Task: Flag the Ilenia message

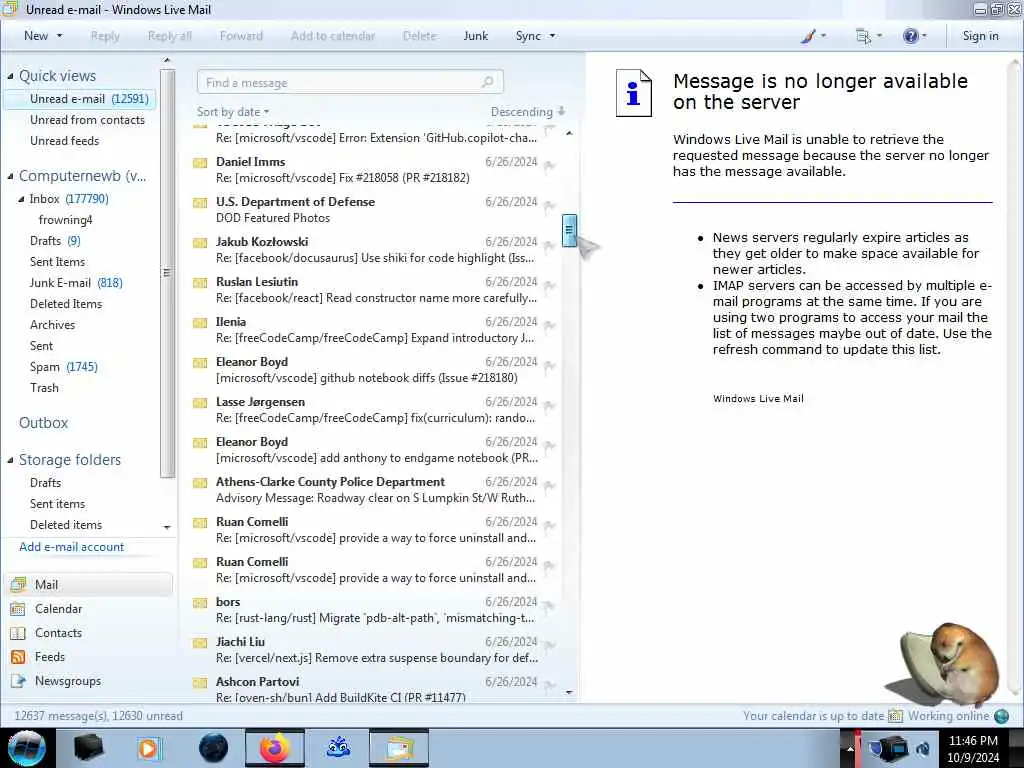Action: (x=549, y=325)
